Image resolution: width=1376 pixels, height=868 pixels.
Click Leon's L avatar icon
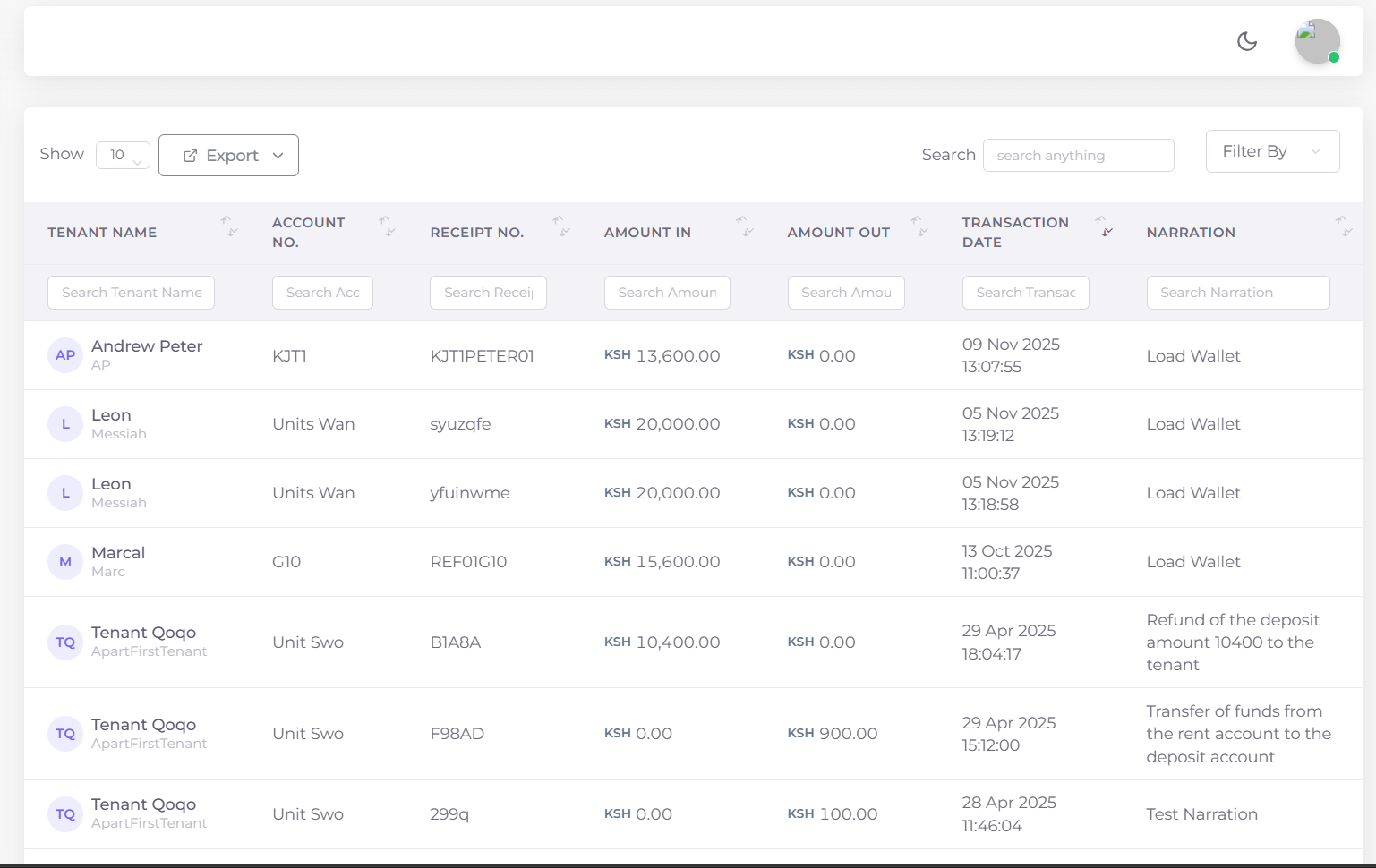[x=64, y=423]
